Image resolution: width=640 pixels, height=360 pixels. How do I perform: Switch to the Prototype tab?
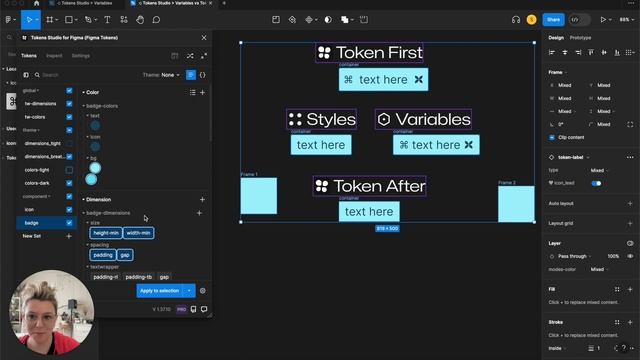tap(580, 38)
